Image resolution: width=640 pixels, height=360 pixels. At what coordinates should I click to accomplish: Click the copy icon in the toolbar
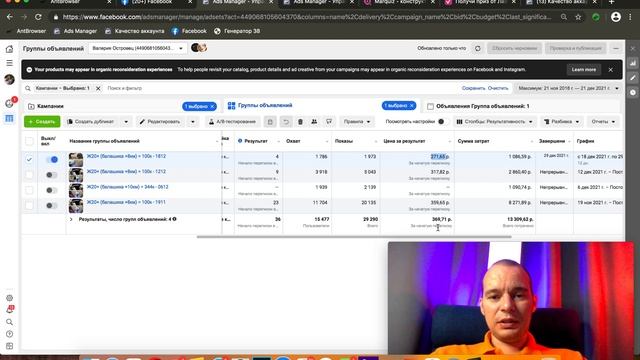coord(270,122)
